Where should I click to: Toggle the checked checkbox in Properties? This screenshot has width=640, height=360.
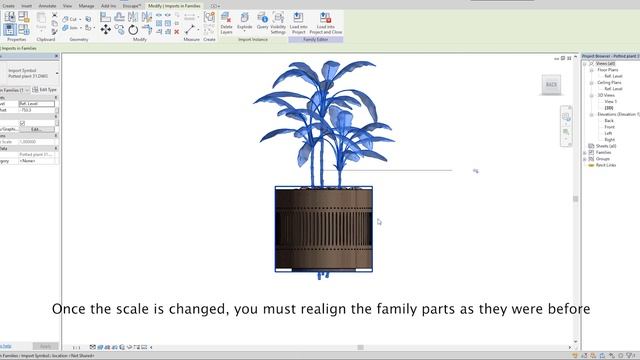click(x=22, y=123)
